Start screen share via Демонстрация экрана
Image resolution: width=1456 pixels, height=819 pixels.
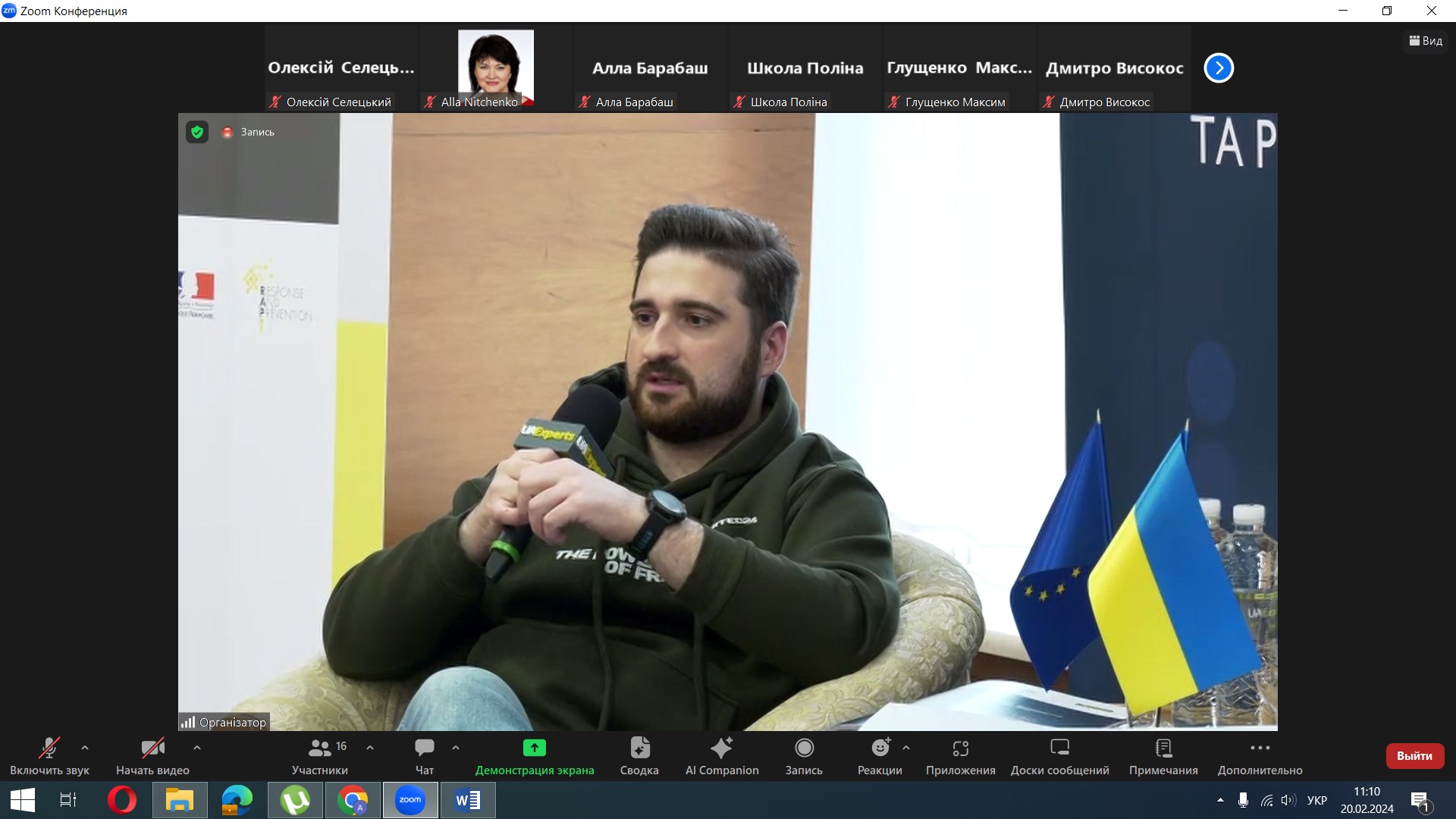(534, 756)
